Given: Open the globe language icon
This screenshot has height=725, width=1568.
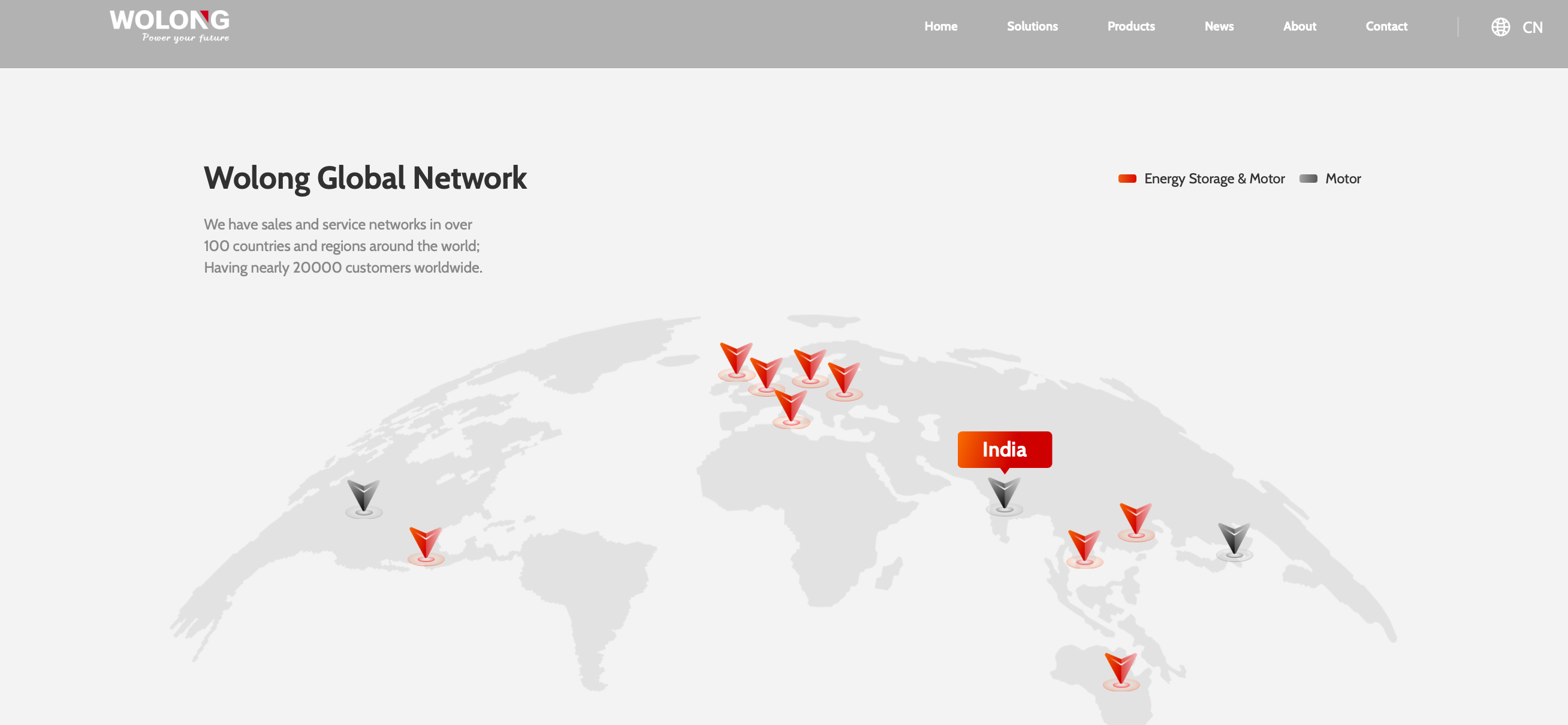Looking at the screenshot, I should pyautogui.click(x=1500, y=27).
